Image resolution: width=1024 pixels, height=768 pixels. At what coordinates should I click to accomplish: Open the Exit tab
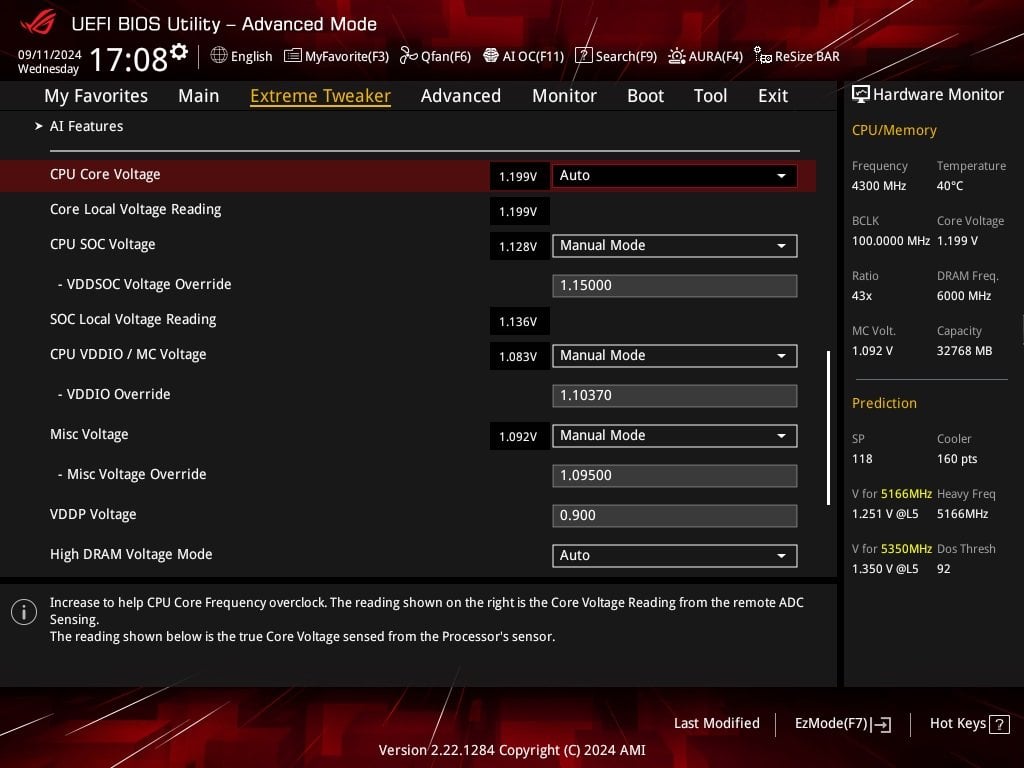coord(773,96)
